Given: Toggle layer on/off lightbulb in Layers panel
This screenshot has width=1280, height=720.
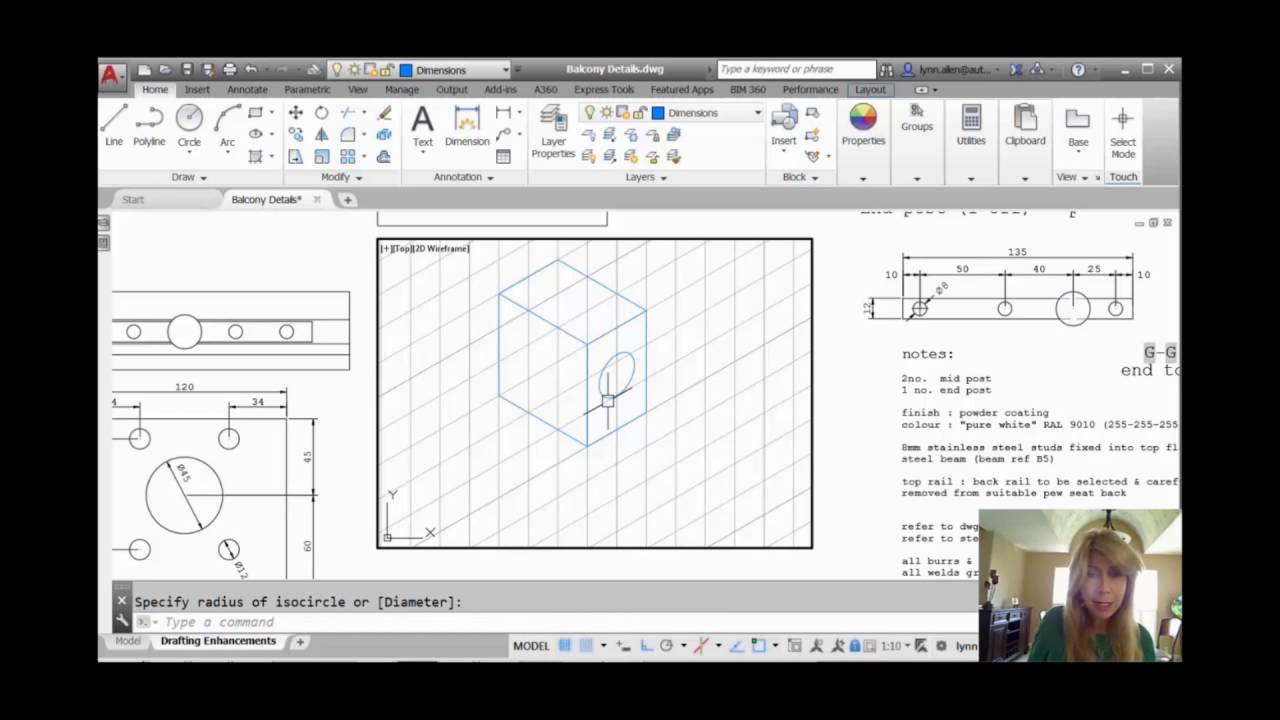Looking at the screenshot, I should 590,113.
